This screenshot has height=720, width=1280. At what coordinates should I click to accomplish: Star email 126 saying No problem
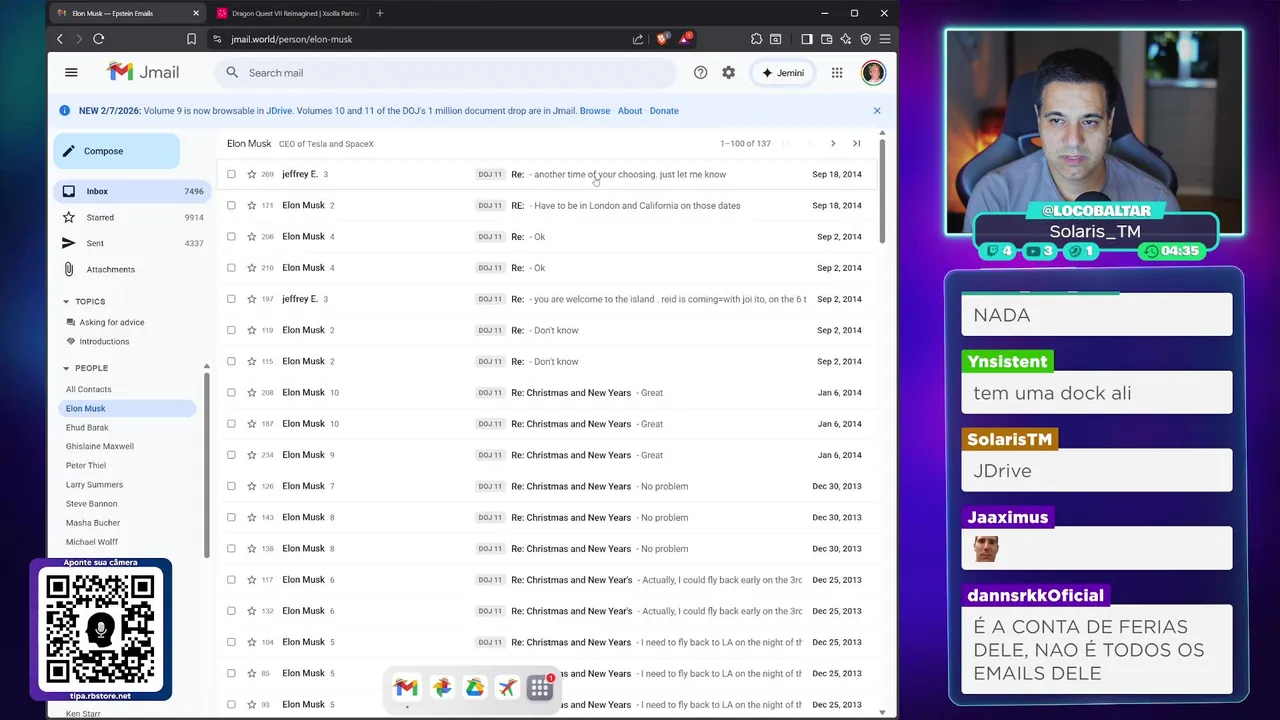pyautogui.click(x=251, y=486)
